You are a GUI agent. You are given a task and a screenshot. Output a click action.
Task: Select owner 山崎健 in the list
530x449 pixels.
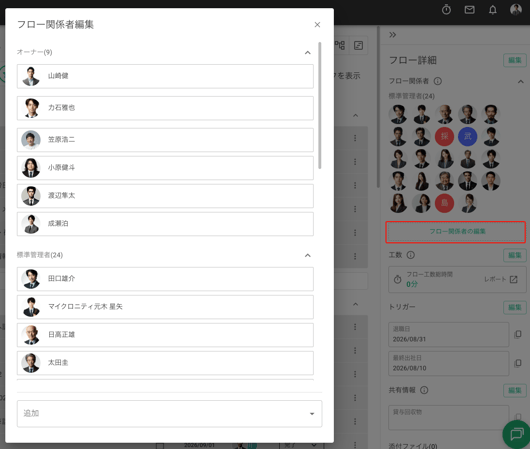165,76
